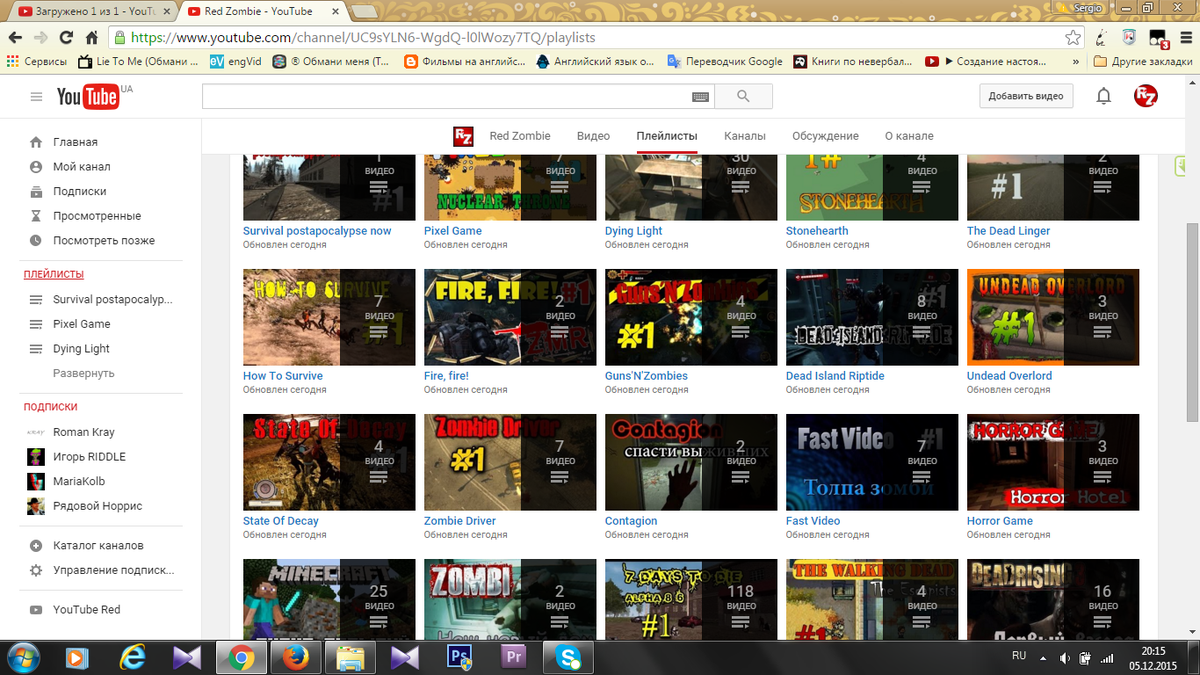
Task: Open Firefox from the taskbar
Action: coord(296,657)
